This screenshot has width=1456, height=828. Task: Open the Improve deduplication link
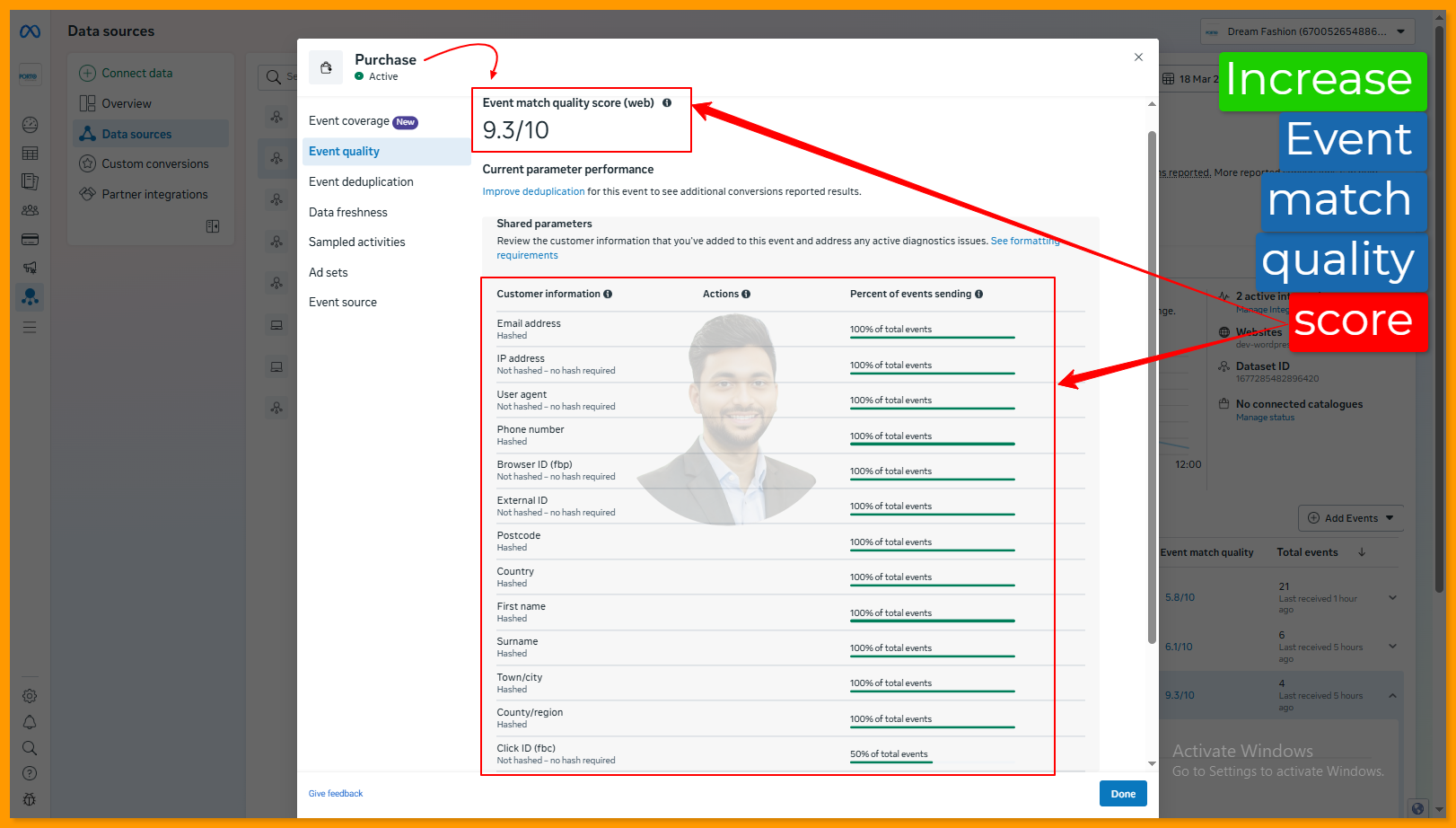click(533, 192)
